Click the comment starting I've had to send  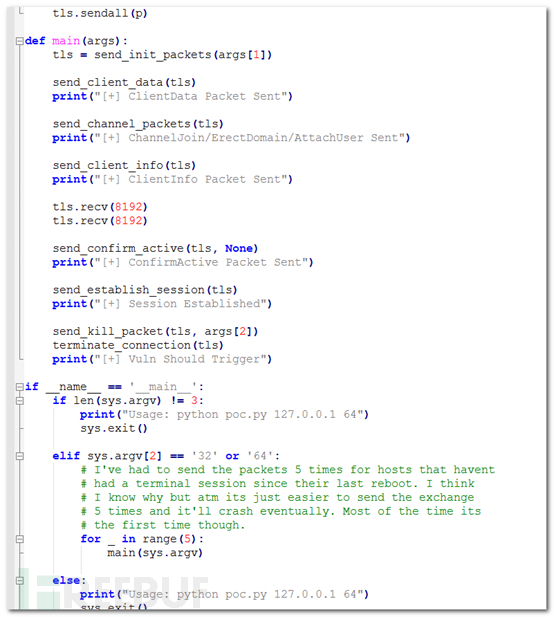coord(287,470)
